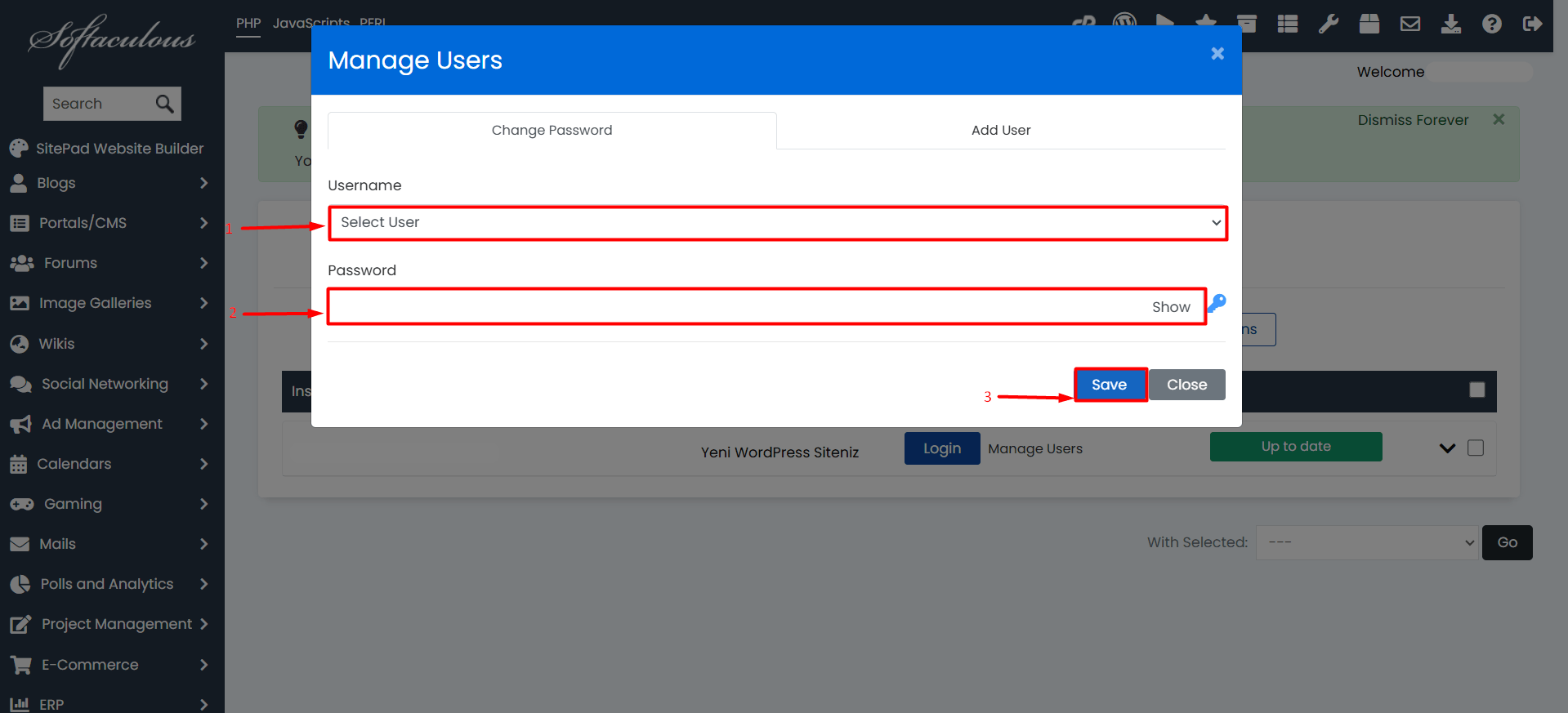The image size is (1568, 713).
Task: Click the gray Close button in dialog
Action: (x=1186, y=385)
